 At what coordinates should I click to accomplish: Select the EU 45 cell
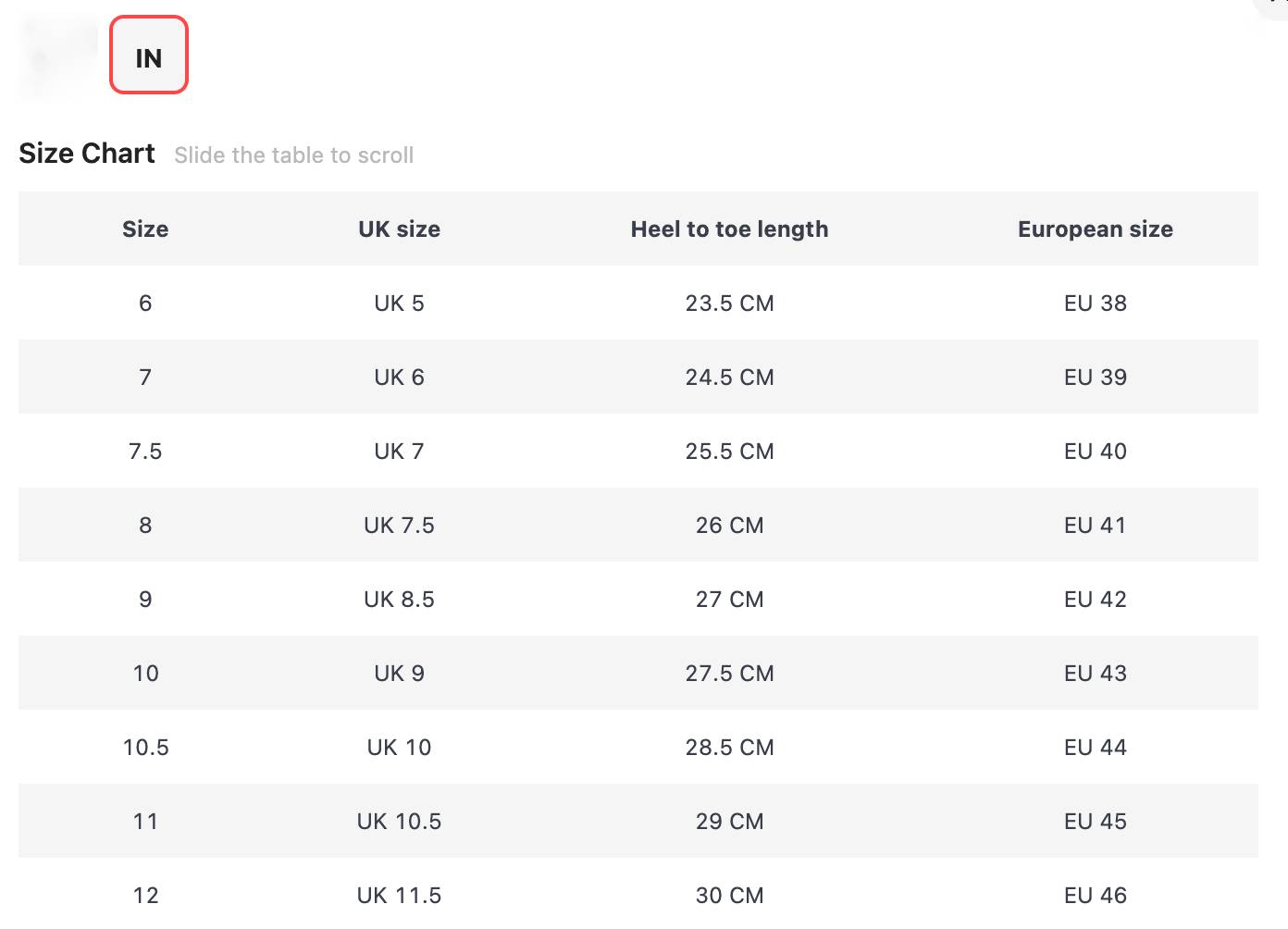(x=1095, y=822)
